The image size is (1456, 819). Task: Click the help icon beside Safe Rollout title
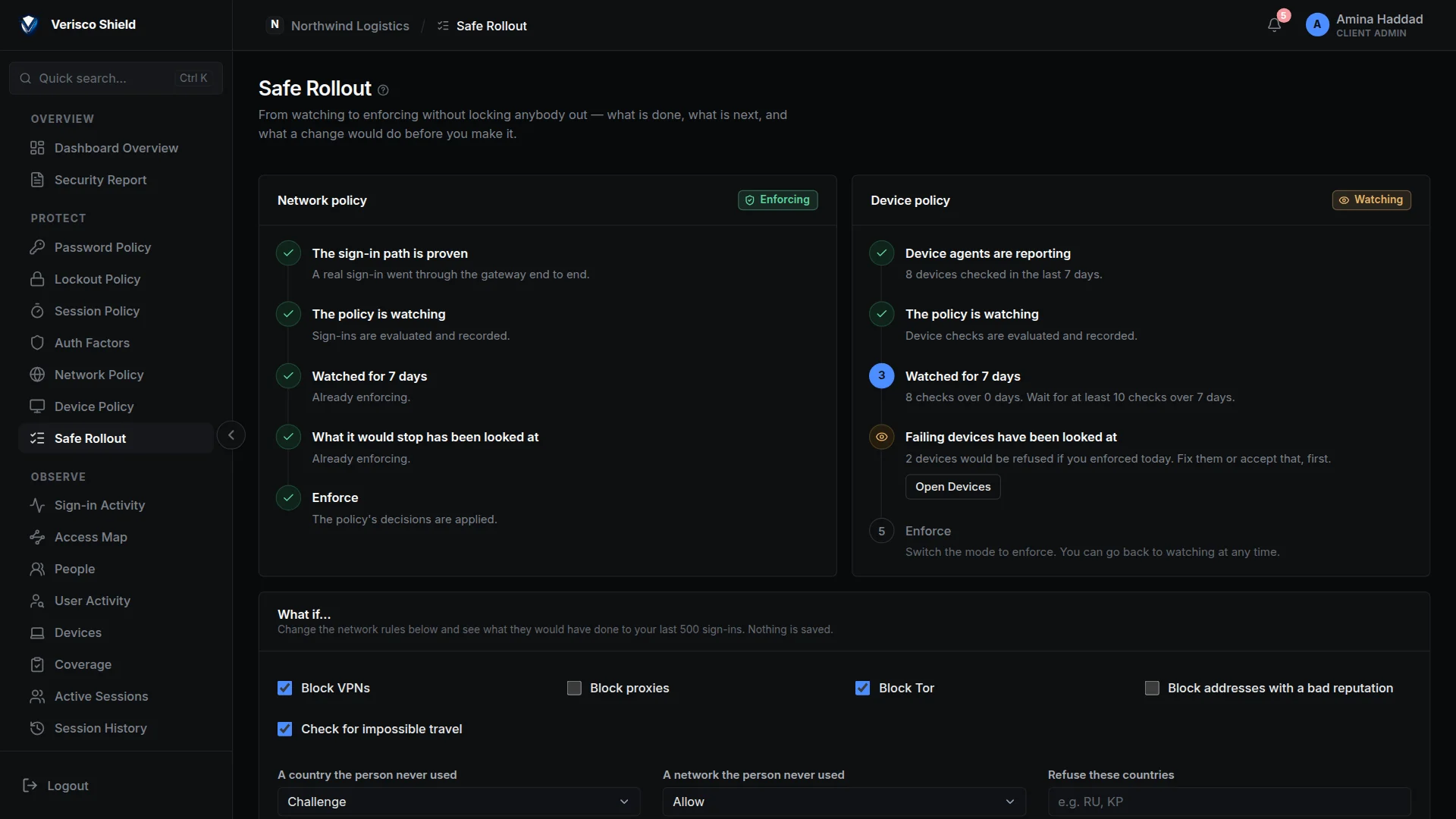click(x=383, y=90)
